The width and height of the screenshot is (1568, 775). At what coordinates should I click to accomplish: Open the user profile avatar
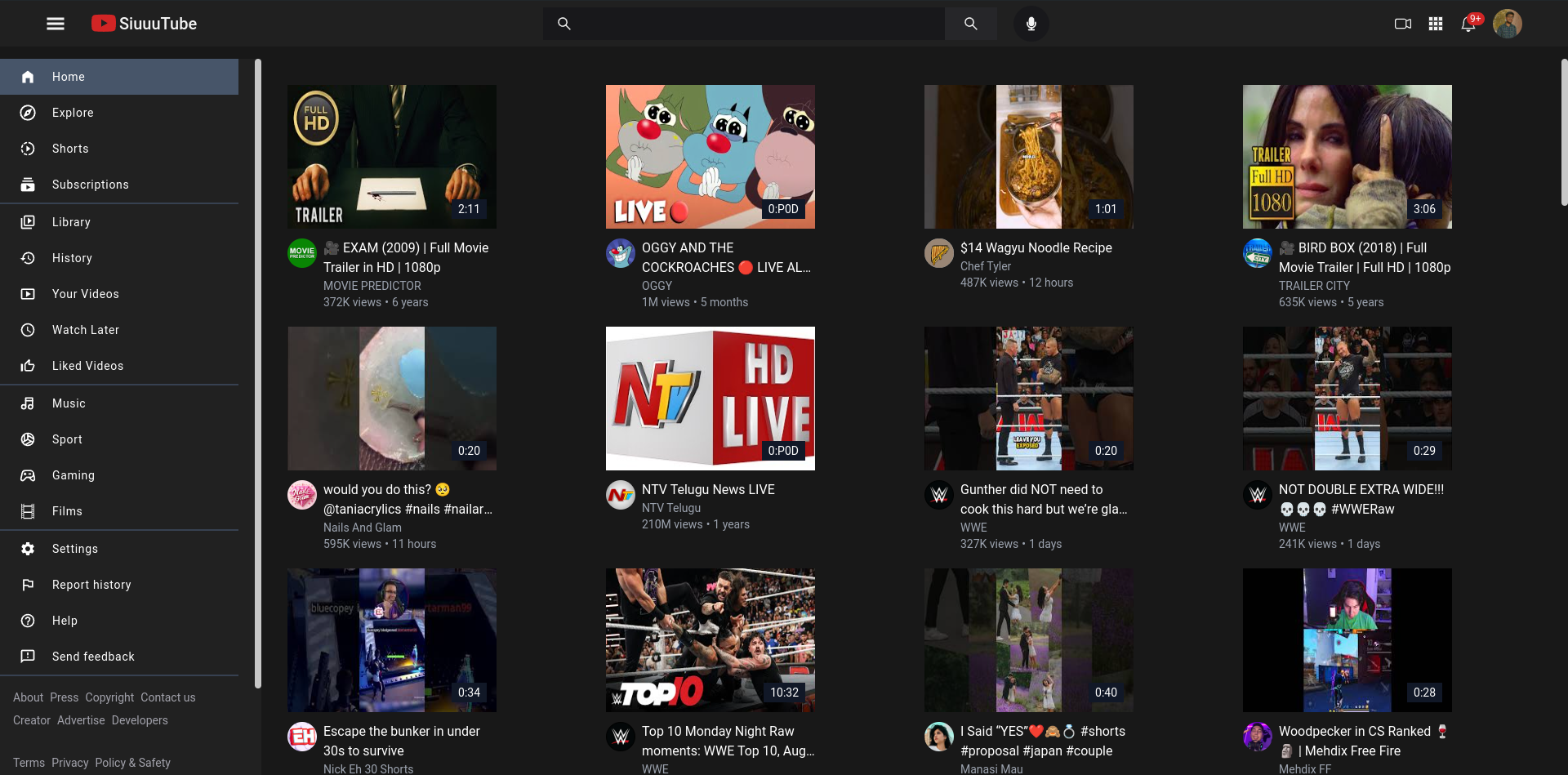(1508, 24)
